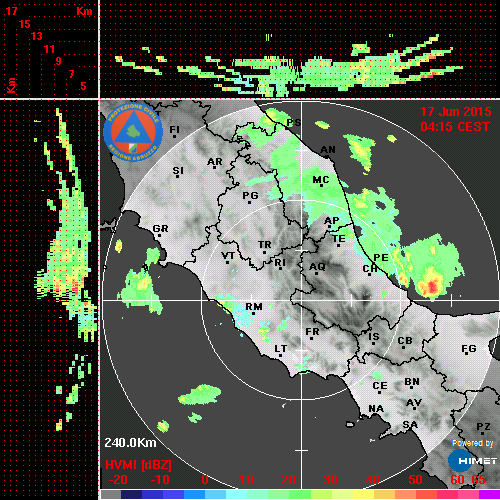Click the Protezione Civile Abruzzo logo

pos(133,132)
